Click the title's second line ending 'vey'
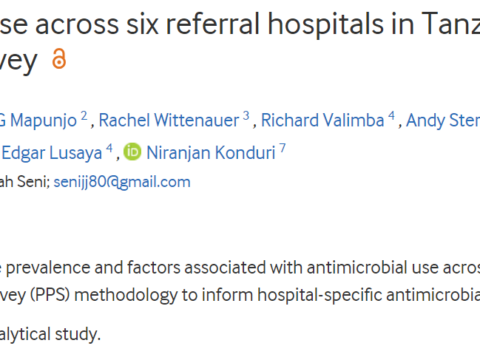This screenshot has height=360, width=480. click(19, 61)
